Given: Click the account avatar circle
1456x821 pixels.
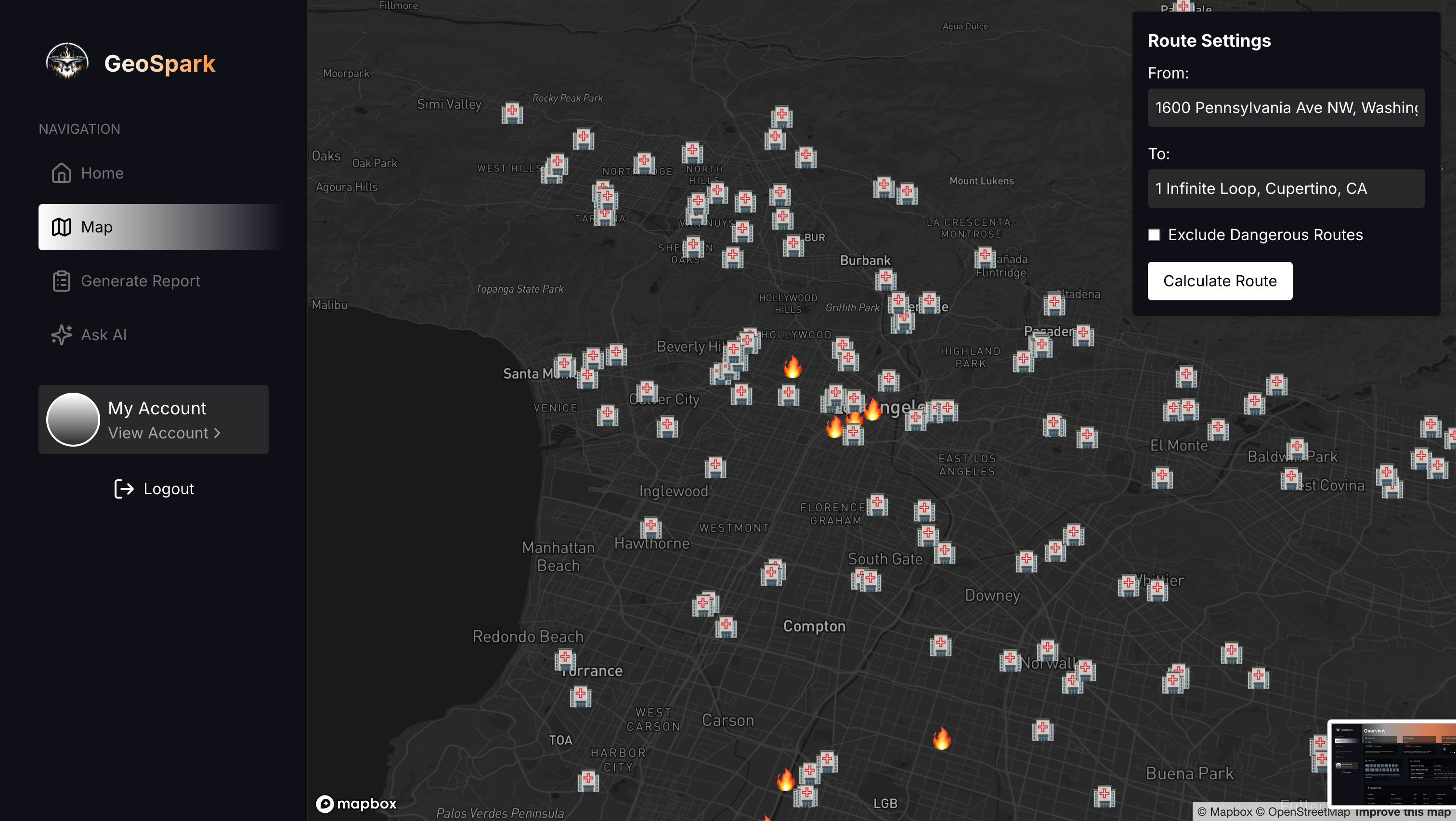Looking at the screenshot, I should click(x=73, y=420).
